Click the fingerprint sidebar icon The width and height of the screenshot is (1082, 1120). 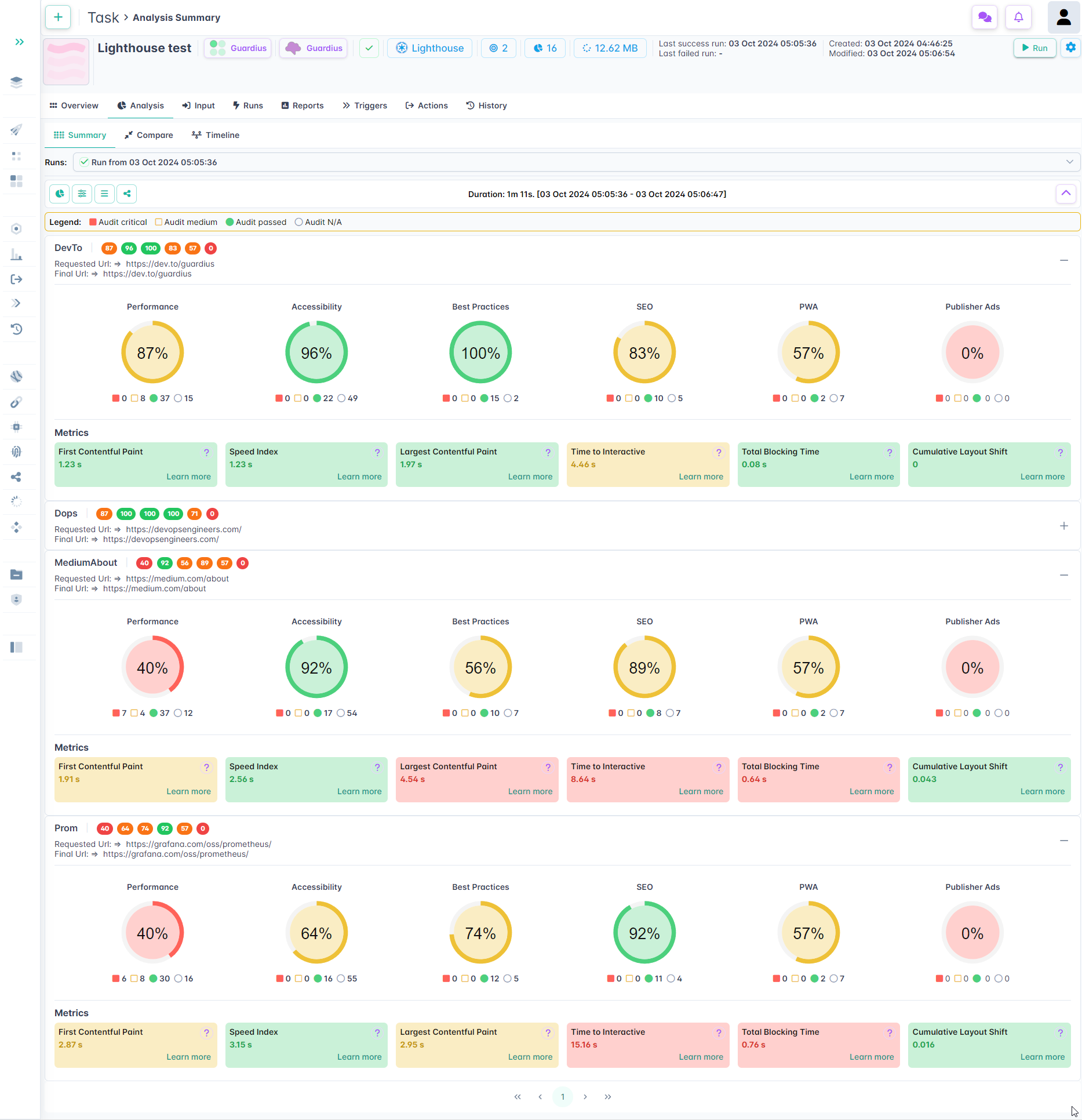(16, 452)
